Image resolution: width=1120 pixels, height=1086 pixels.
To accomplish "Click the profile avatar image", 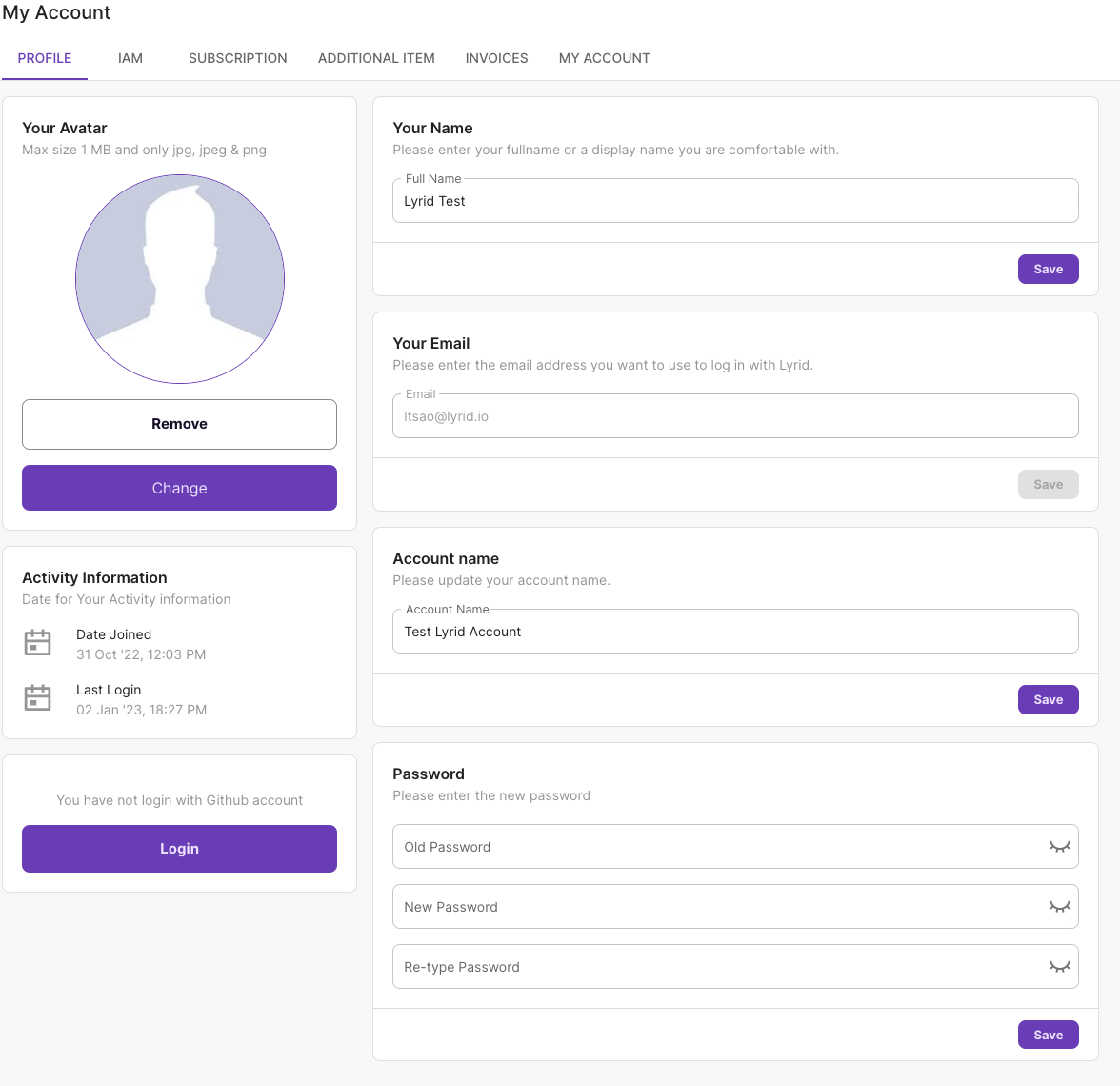I will (180, 279).
